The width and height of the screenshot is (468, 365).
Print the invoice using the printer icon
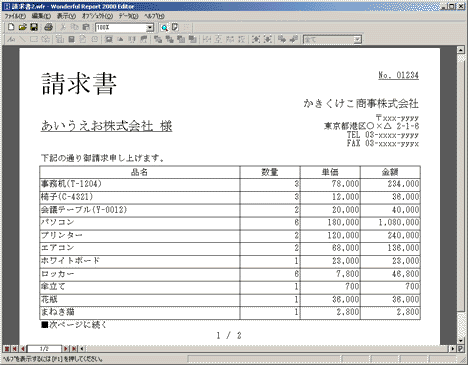(x=49, y=27)
